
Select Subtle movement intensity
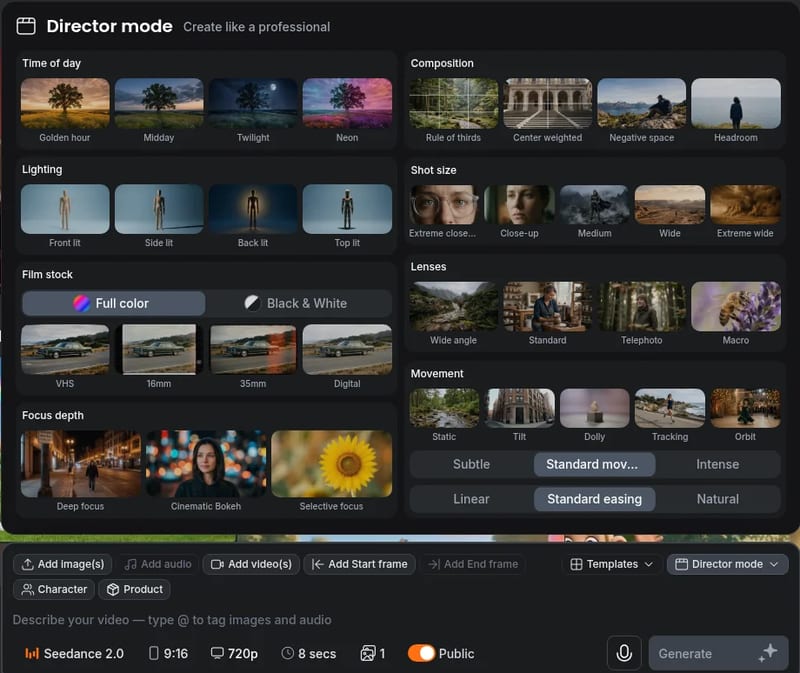tap(471, 464)
